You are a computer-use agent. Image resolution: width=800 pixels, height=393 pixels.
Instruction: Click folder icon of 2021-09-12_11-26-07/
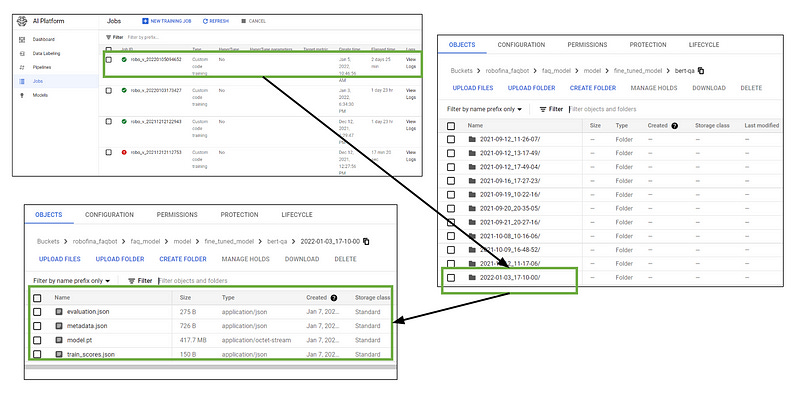(472, 139)
